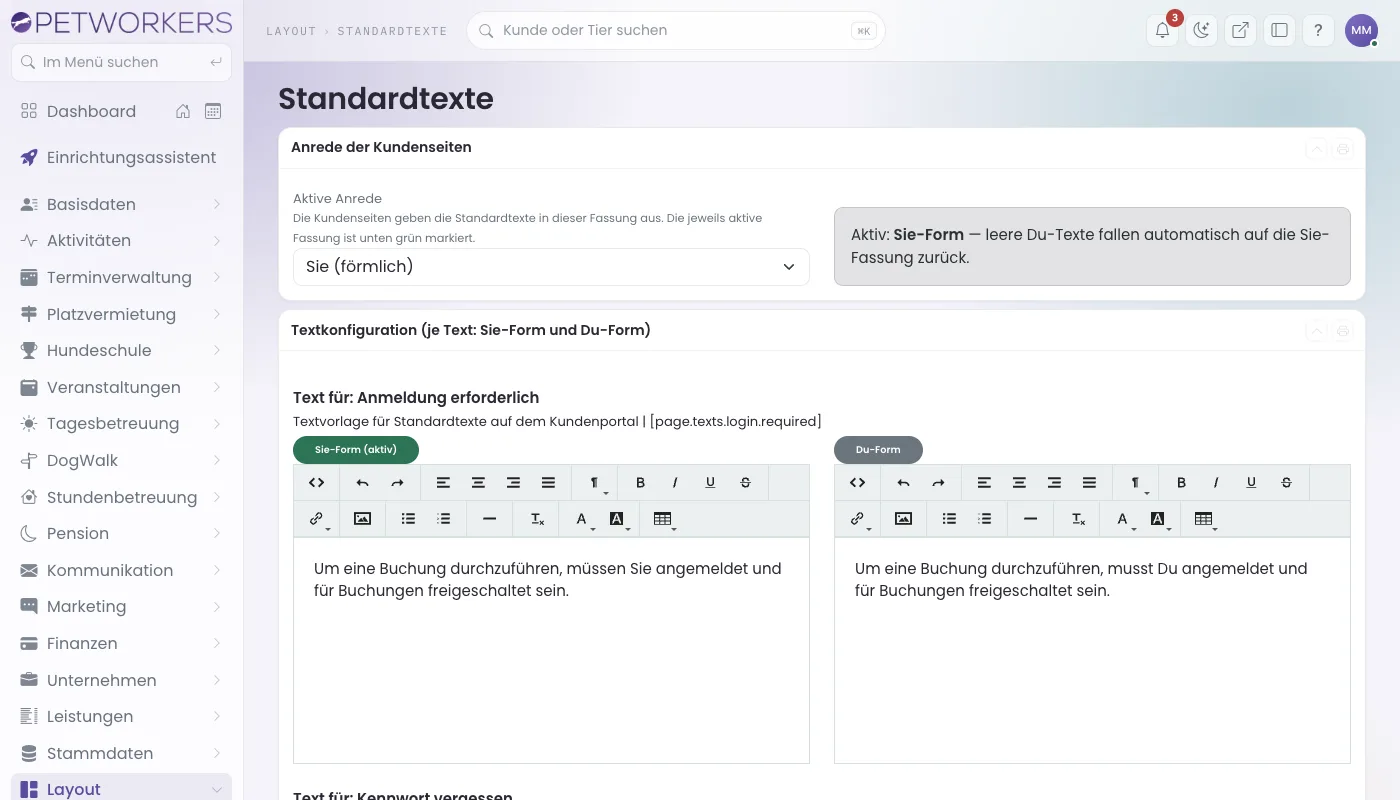Click the Du-Form badge
Viewport: 1400px width, 800px height.
click(878, 450)
